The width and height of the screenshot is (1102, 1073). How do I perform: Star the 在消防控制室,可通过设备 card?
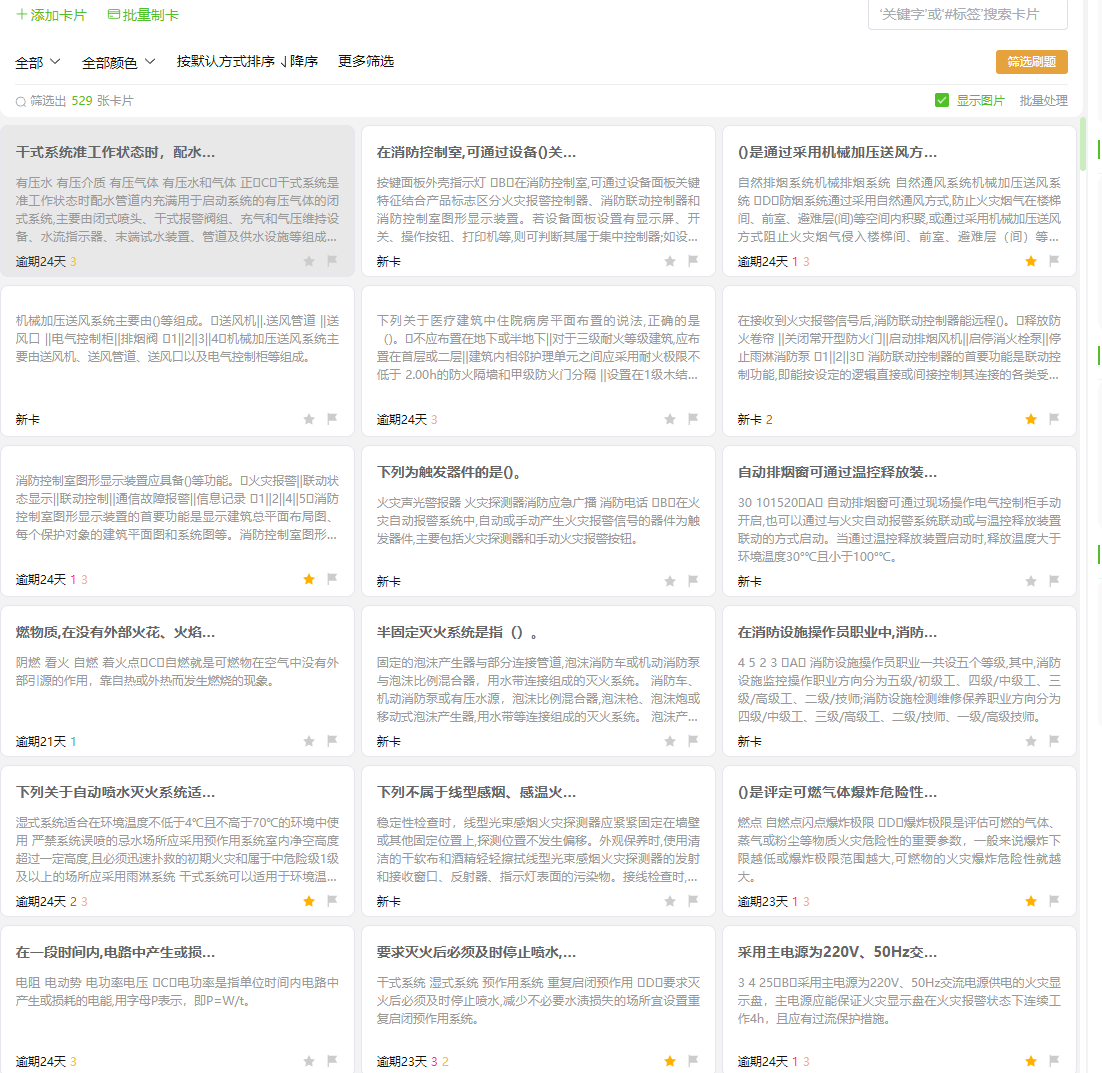click(x=670, y=261)
